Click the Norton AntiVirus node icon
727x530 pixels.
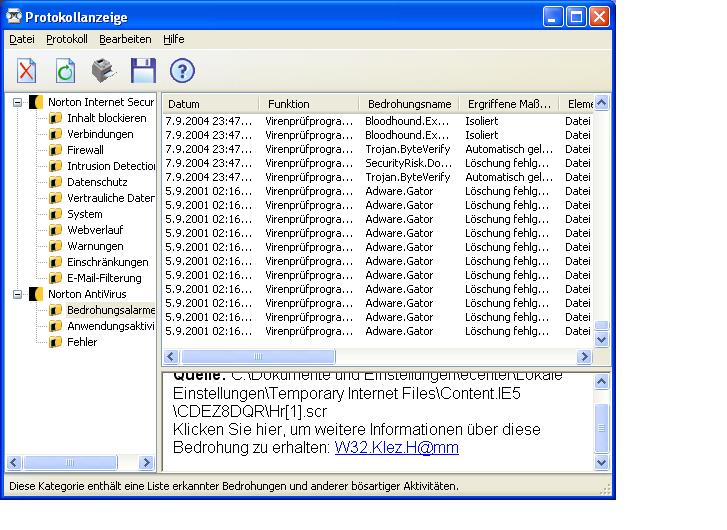coord(36,294)
